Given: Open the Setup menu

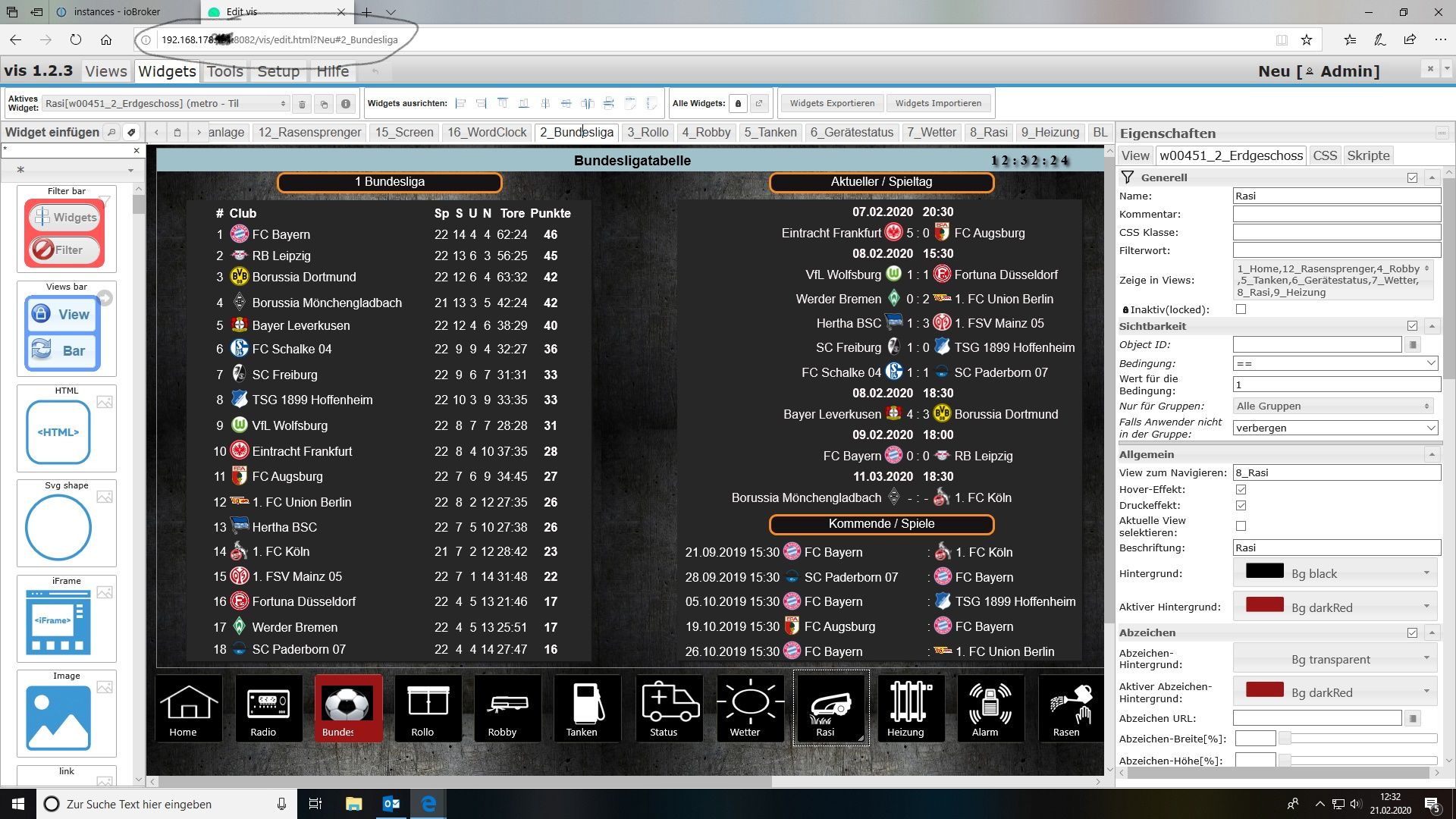Looking at the screenshot, I should (278, 71).
